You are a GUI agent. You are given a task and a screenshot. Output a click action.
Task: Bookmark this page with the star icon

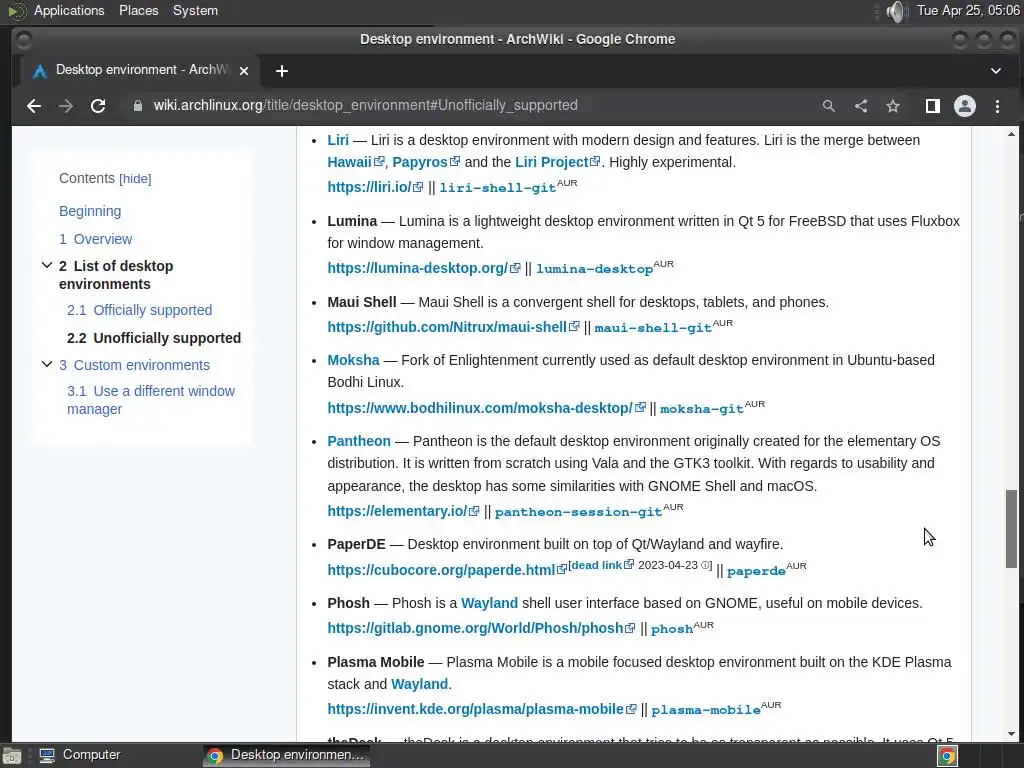893,106
